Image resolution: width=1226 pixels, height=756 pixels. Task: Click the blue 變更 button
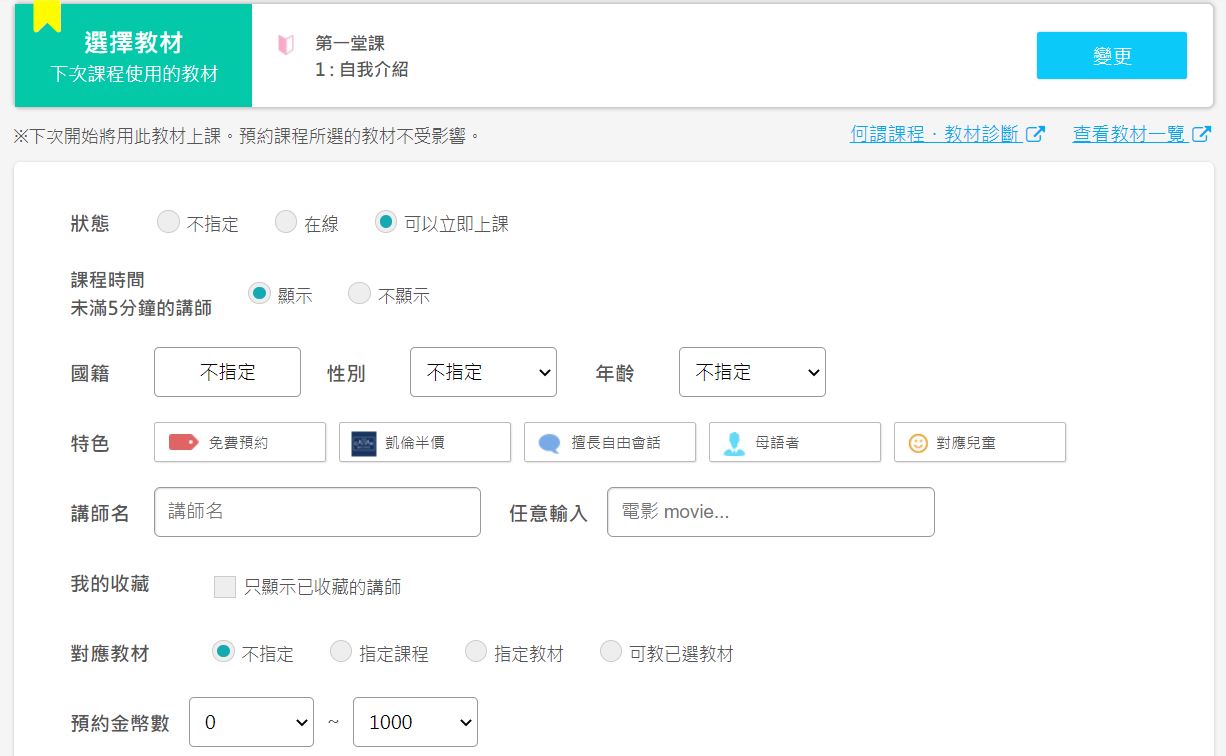[1111, 55]
